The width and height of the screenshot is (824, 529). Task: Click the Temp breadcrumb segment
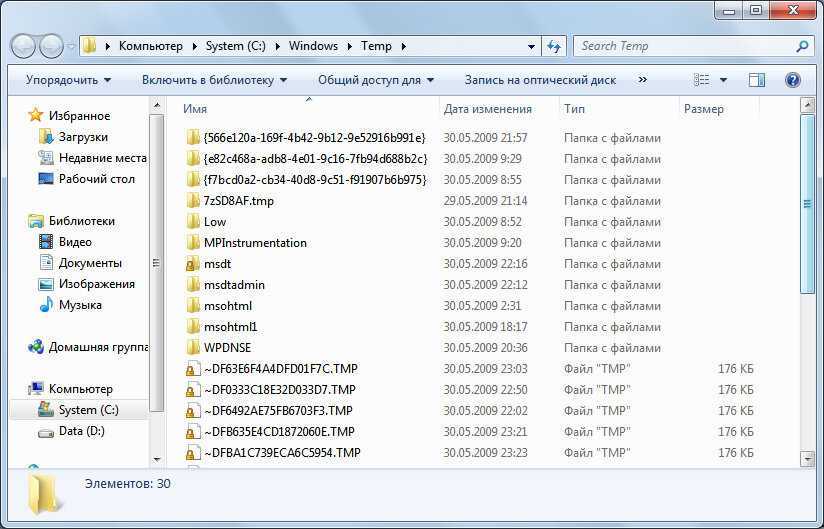coord(376,46)
